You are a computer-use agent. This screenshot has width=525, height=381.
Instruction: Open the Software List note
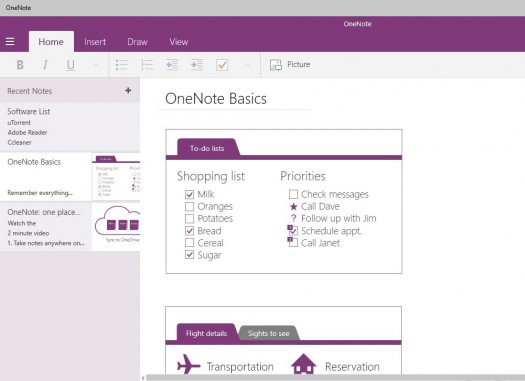tap(70, 127)
